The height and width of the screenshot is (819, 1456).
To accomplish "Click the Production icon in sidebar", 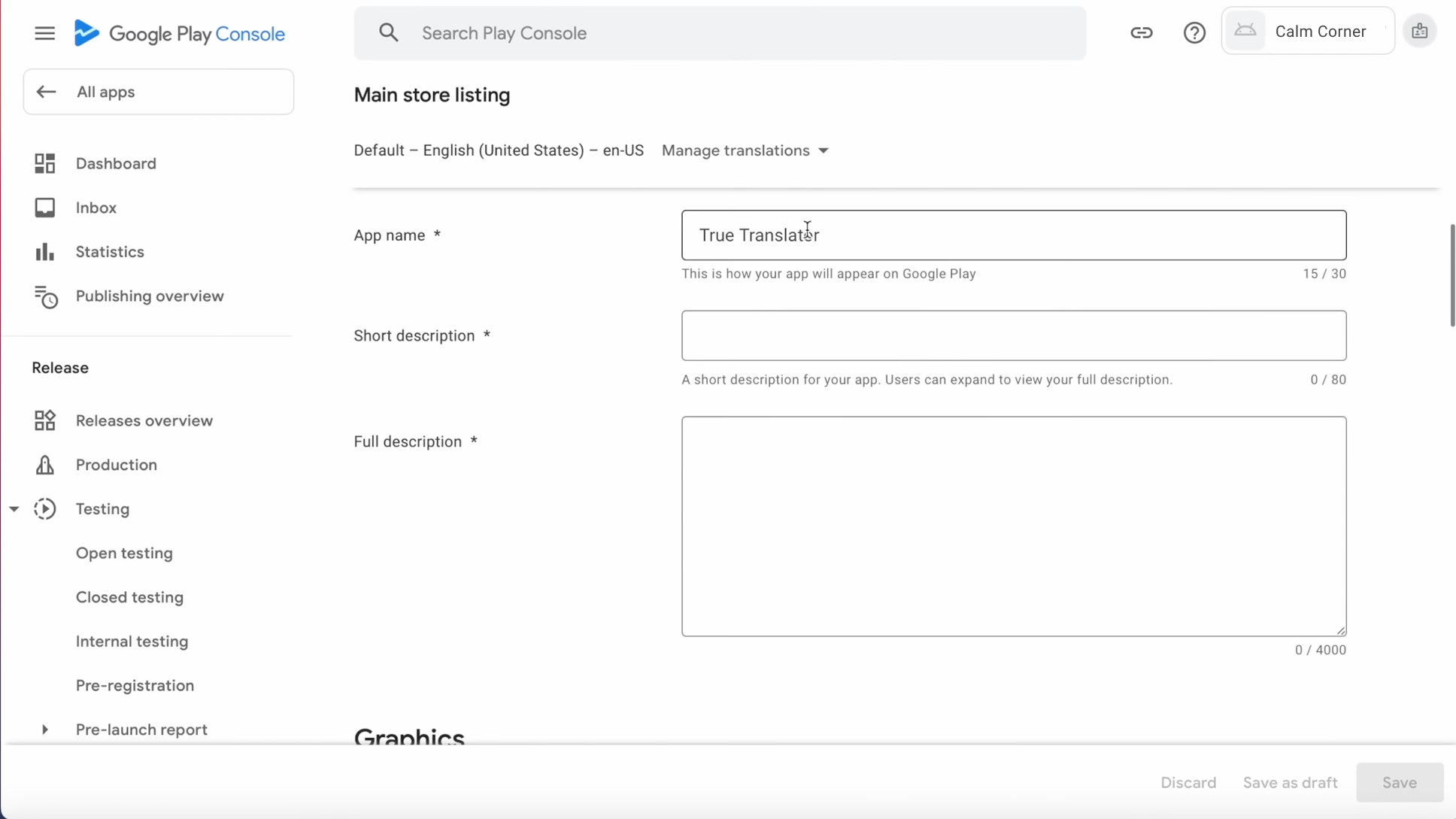I will [x=45, y=465].
